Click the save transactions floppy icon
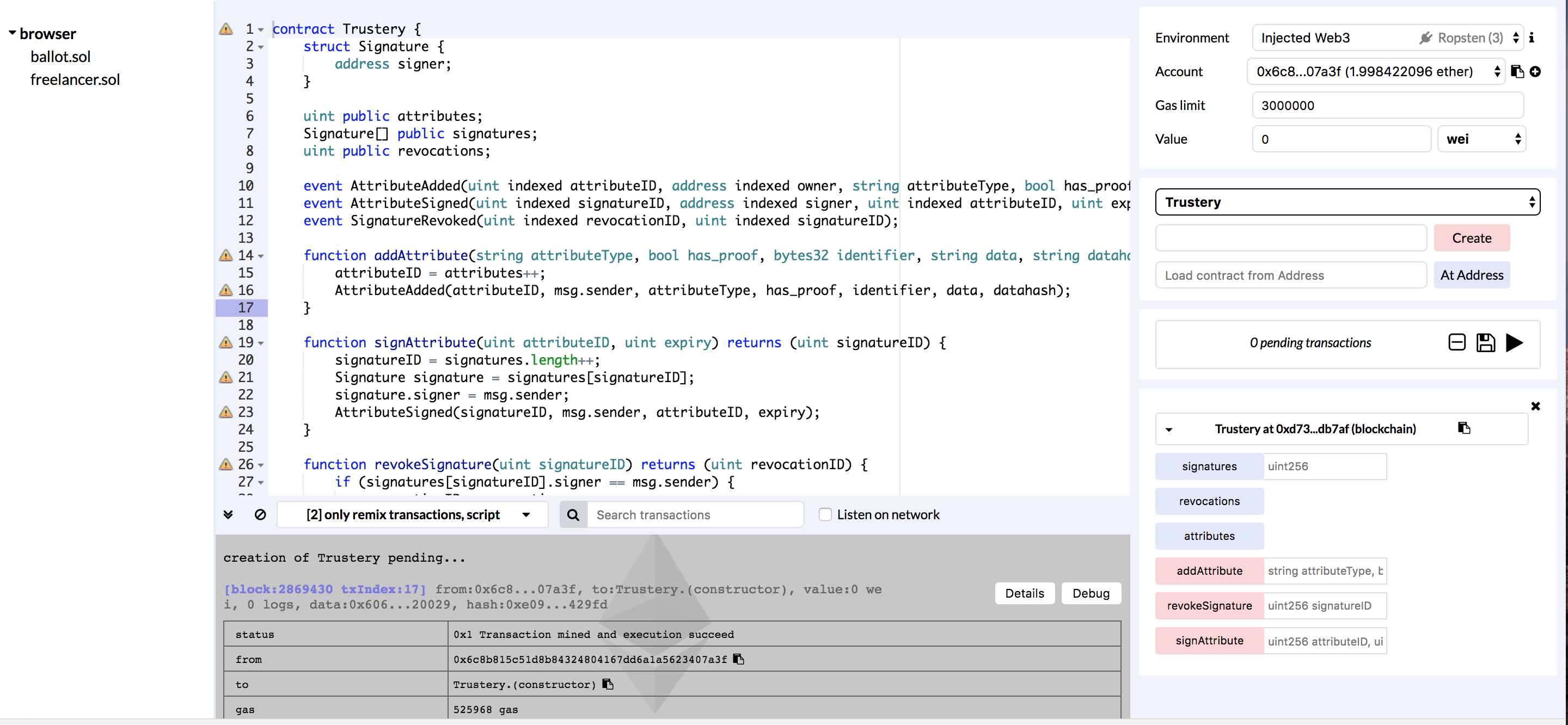 [1485, 343]
